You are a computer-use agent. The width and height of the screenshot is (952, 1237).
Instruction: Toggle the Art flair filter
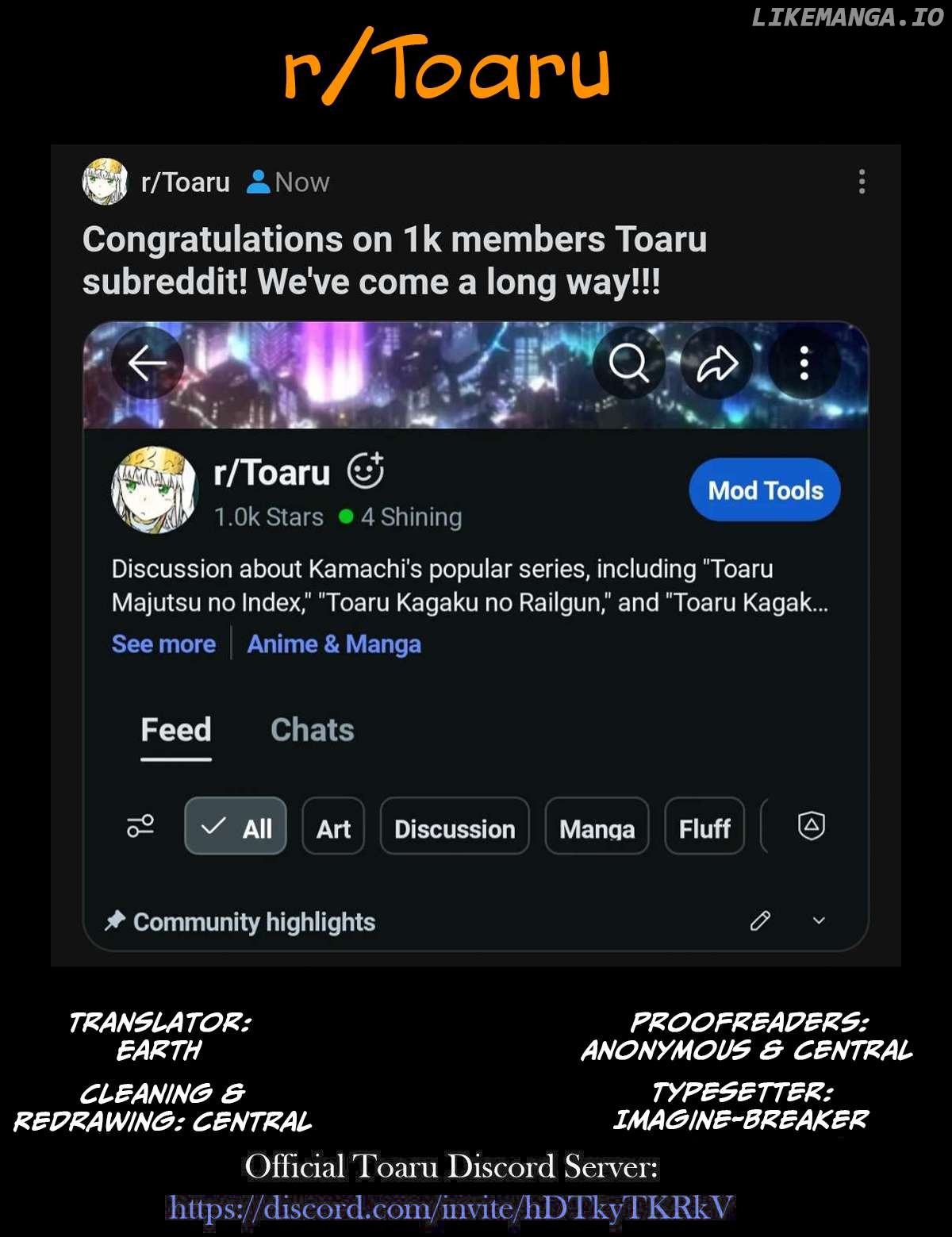click(333, 827)
